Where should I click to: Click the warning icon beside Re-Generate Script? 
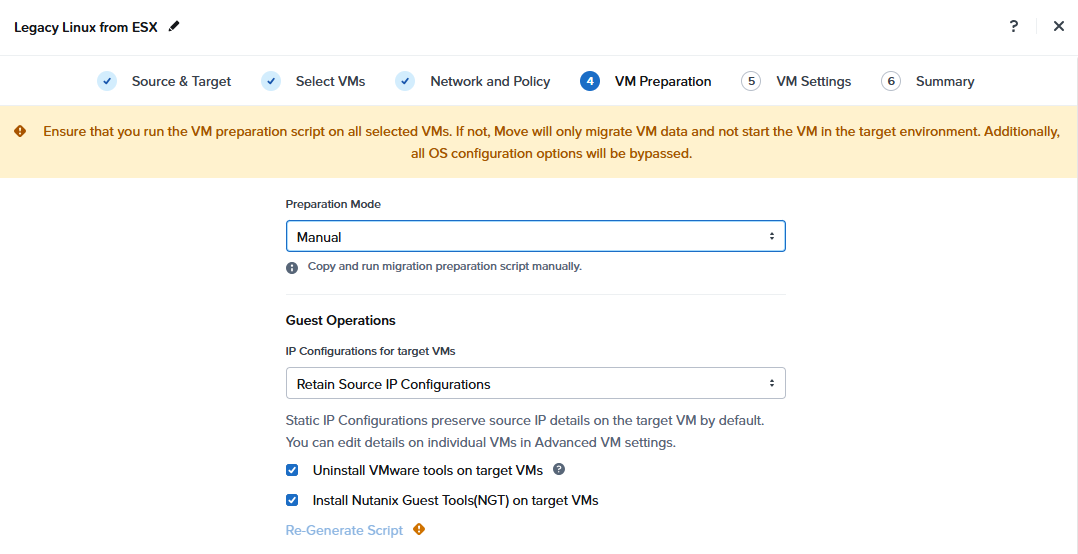tap(419, 530)
